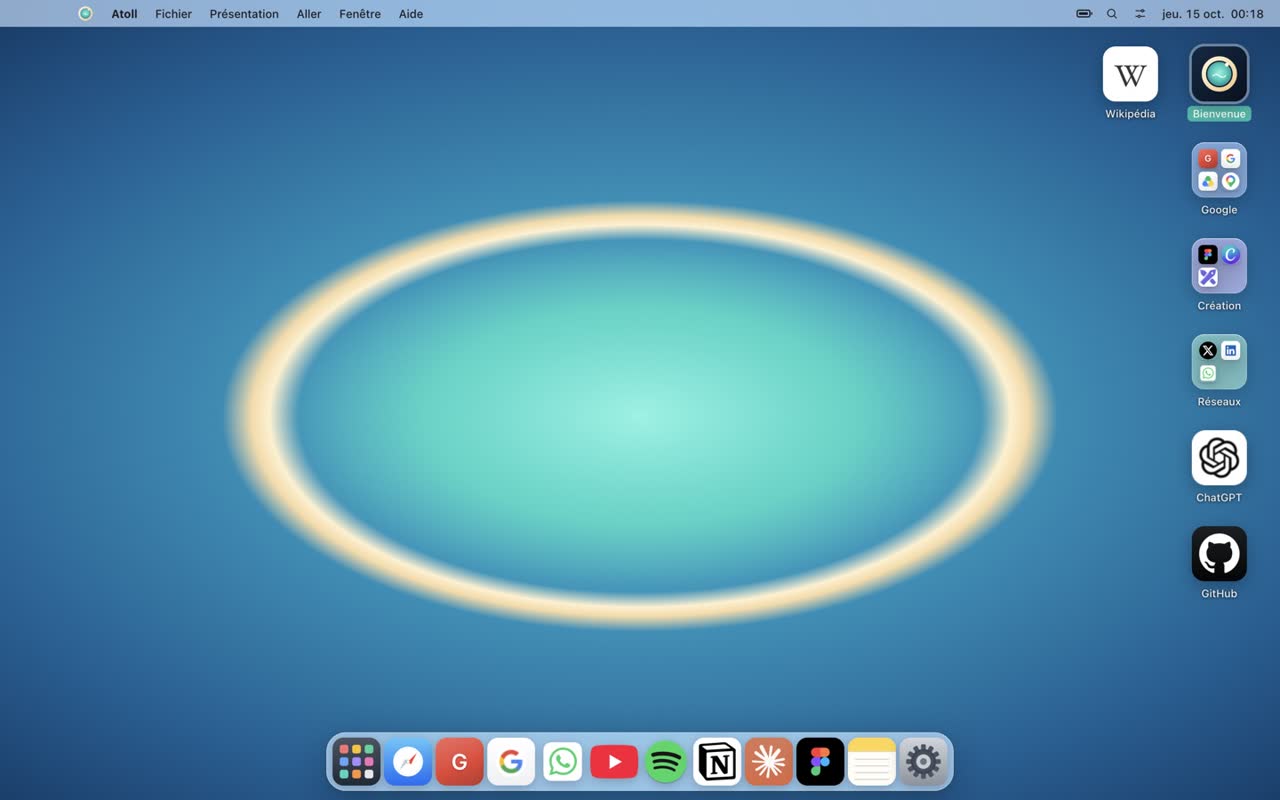Open YouTube from the dock
1280x800 pixels.
click(614, 762)
